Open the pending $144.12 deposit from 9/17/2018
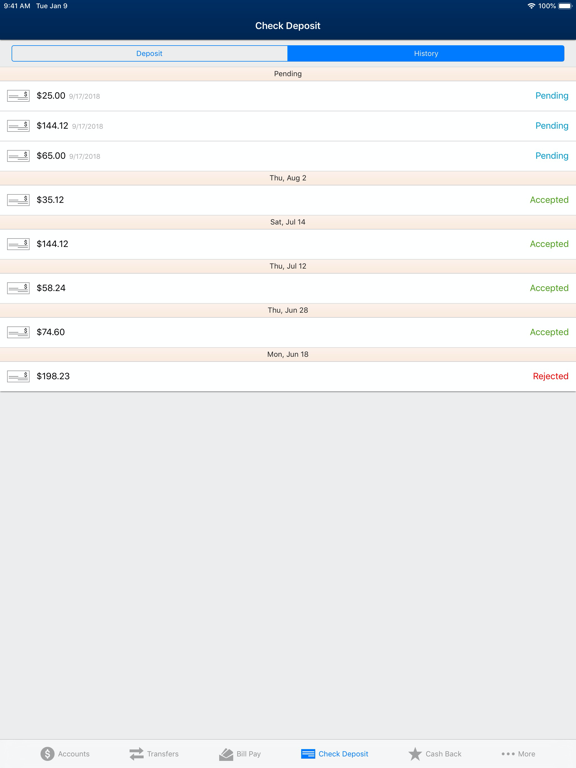This screenshot has width=576, height=768. pos(288,126)
